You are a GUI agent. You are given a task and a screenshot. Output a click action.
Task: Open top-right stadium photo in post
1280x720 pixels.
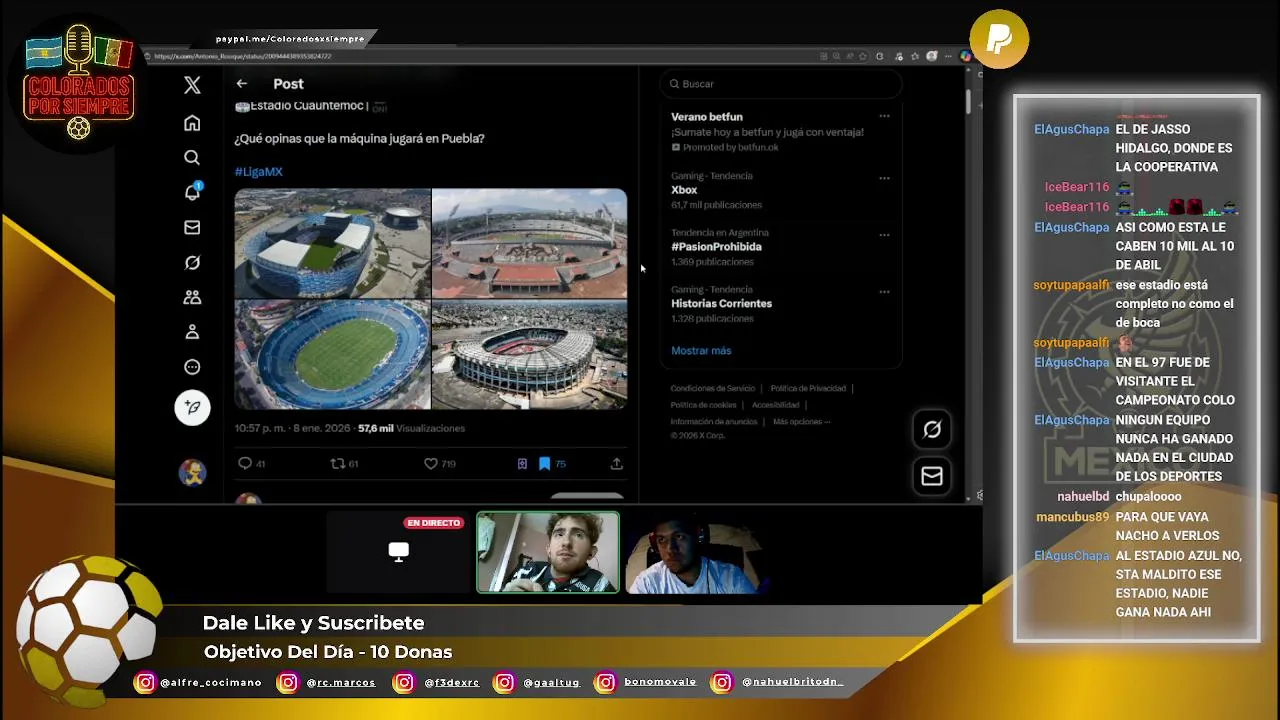click(529, 243)
